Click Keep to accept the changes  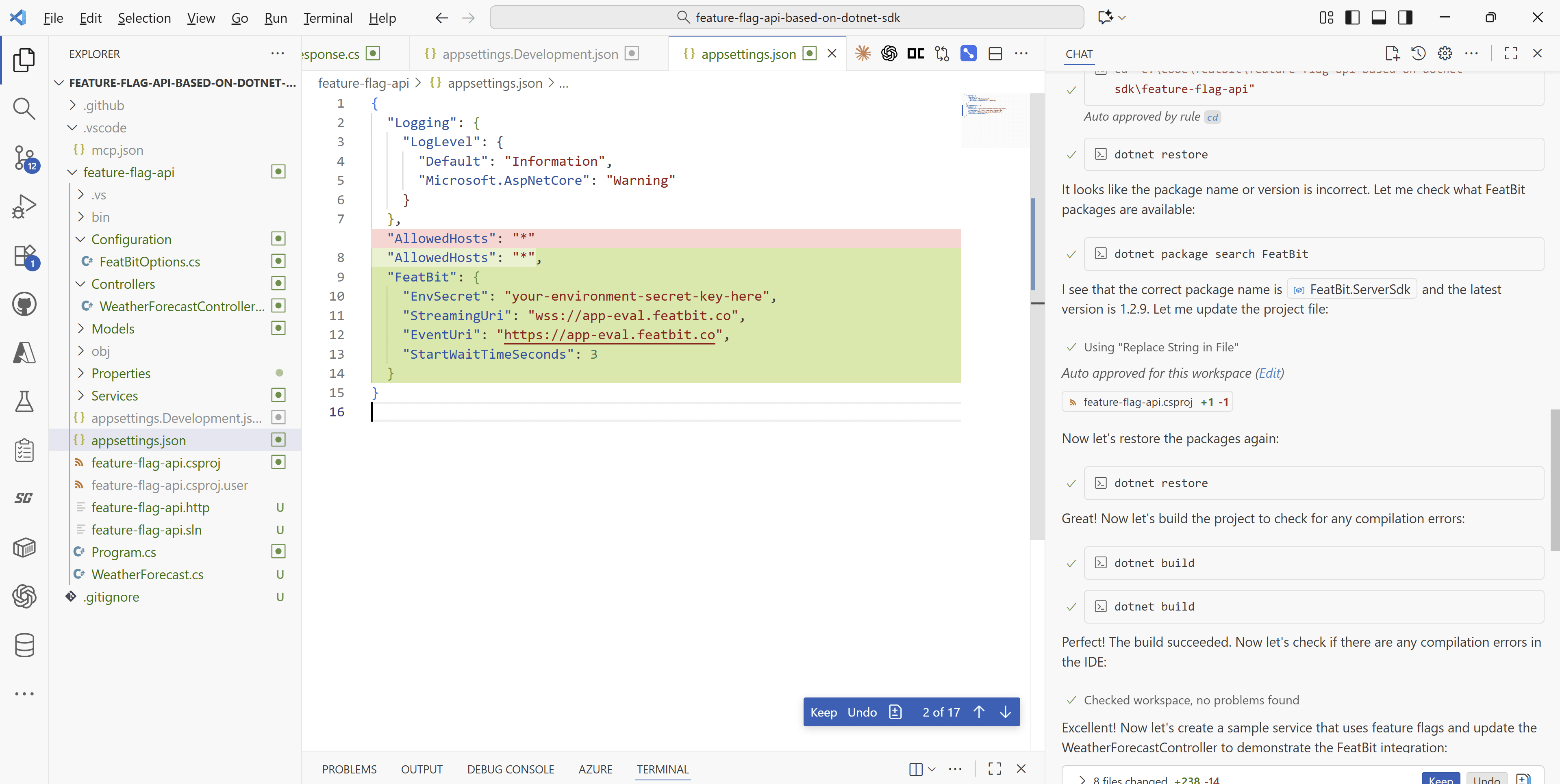coord(823,712)
